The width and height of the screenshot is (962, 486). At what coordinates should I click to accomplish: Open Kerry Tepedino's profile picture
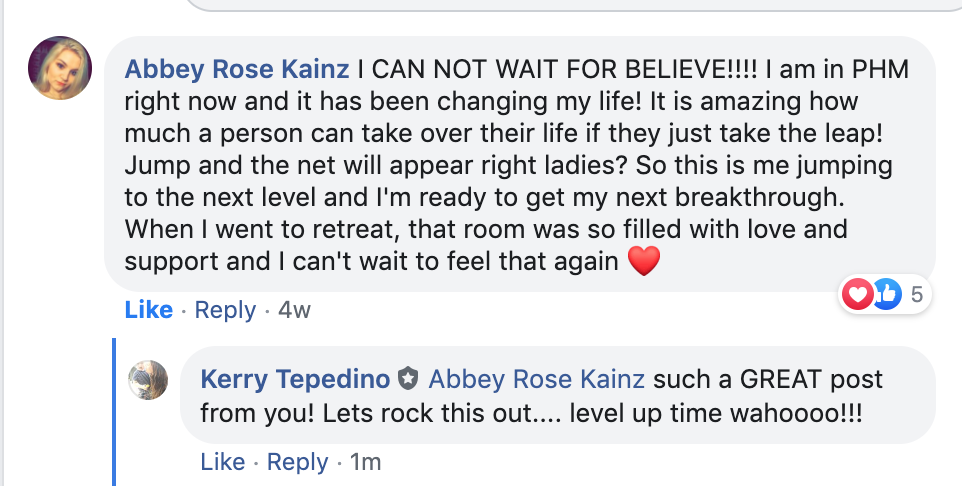148,380
